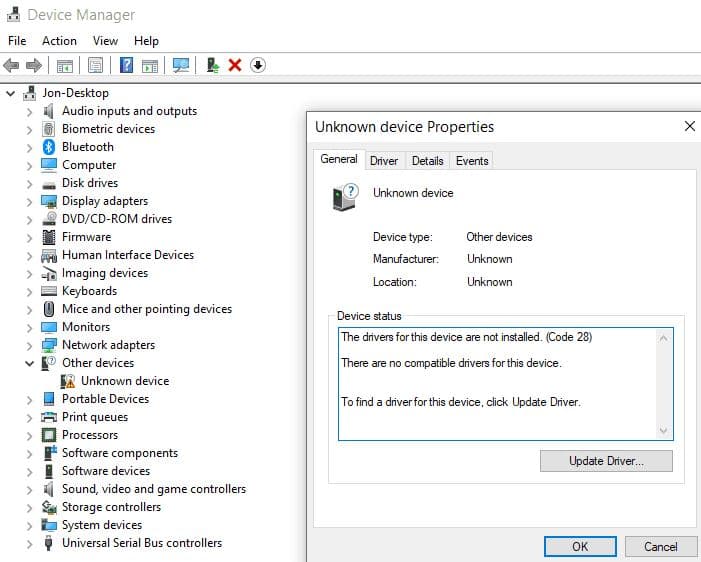Open the Events tab
This screenshot has width=701, height=562.
pyautogui.click(x=472, y=160)
